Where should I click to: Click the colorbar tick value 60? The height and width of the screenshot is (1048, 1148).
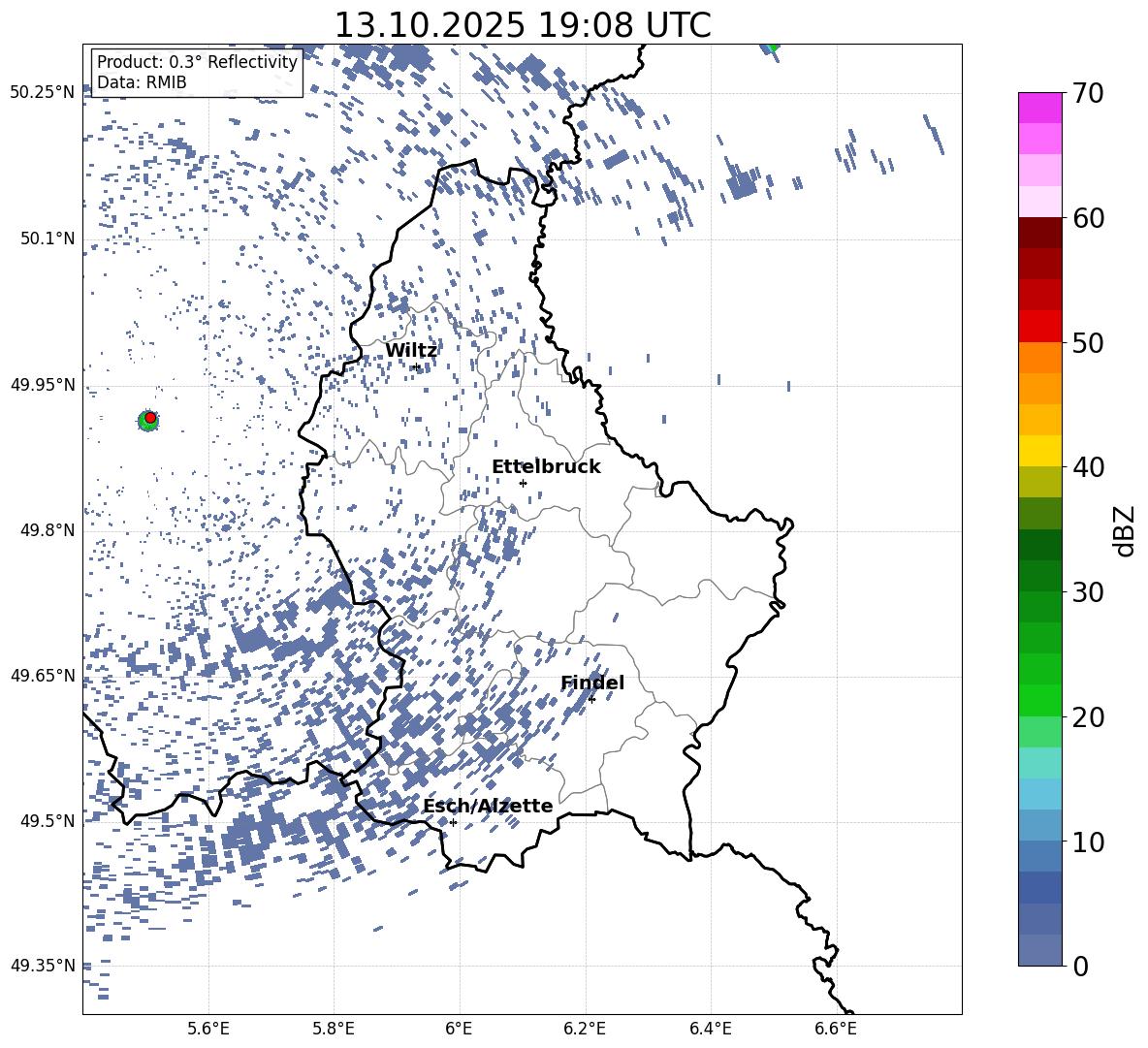1088,218
